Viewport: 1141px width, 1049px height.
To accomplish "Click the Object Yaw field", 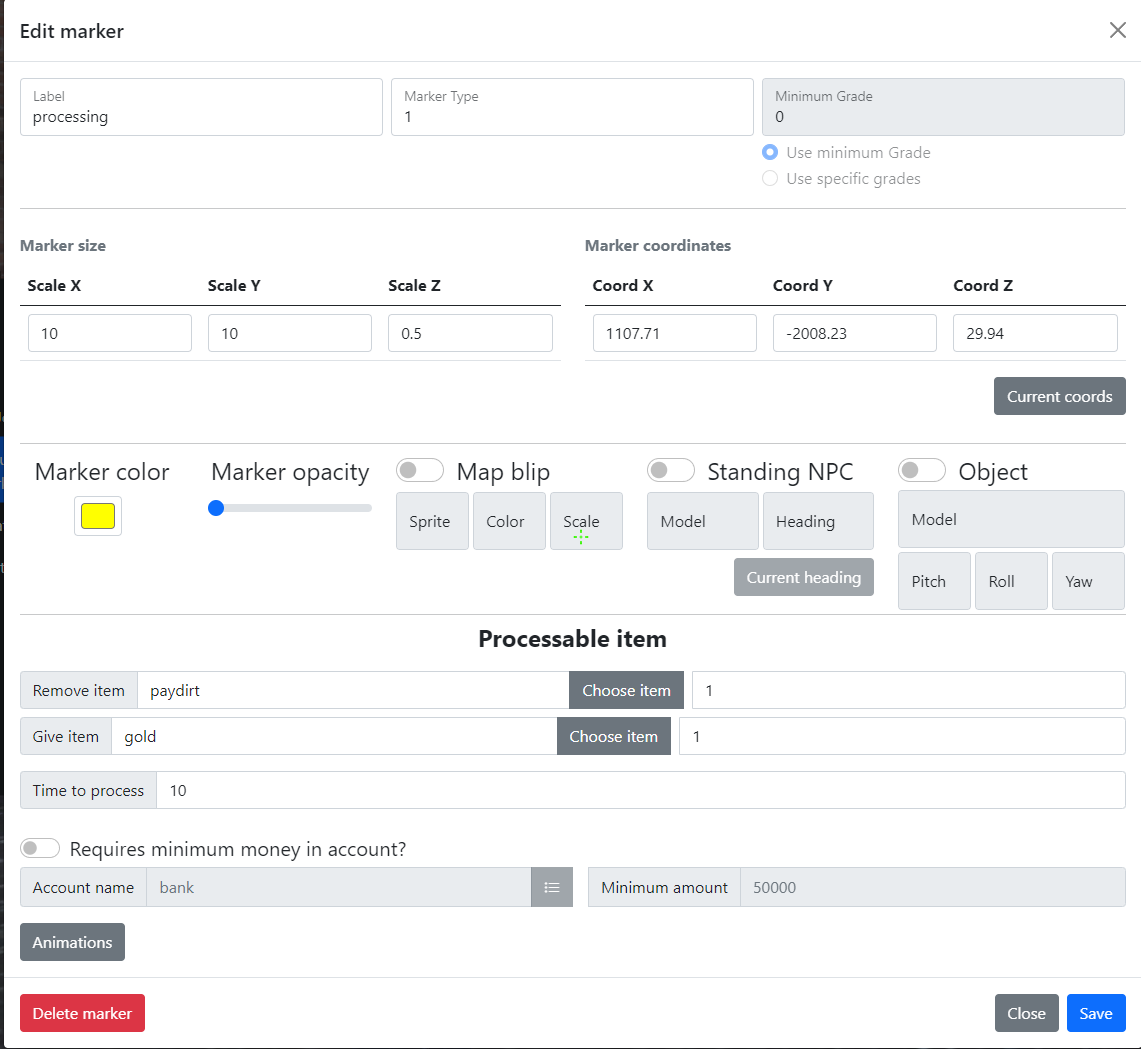I will [1089, 581].
